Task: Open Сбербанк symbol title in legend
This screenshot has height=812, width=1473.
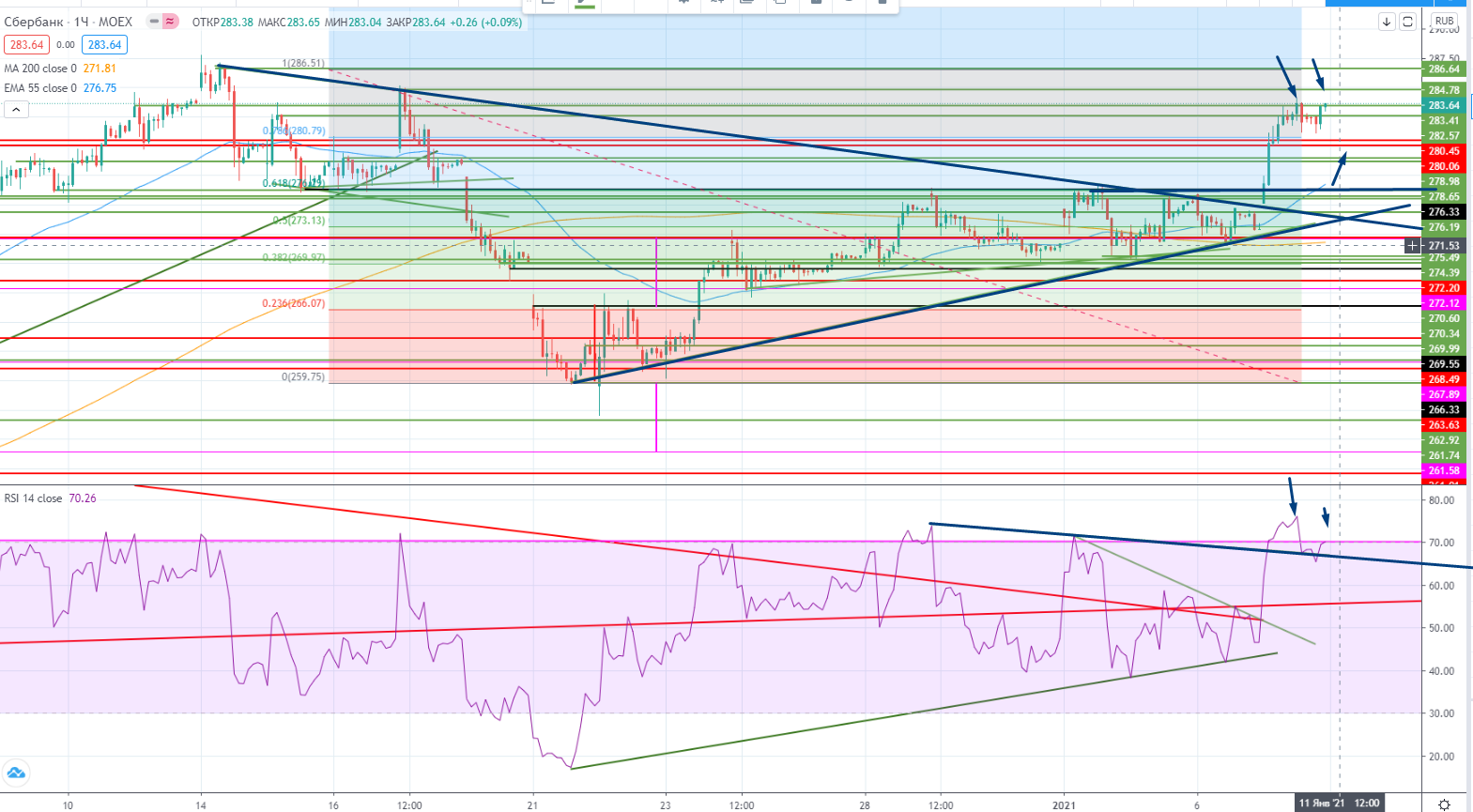Action: point(34,22)
